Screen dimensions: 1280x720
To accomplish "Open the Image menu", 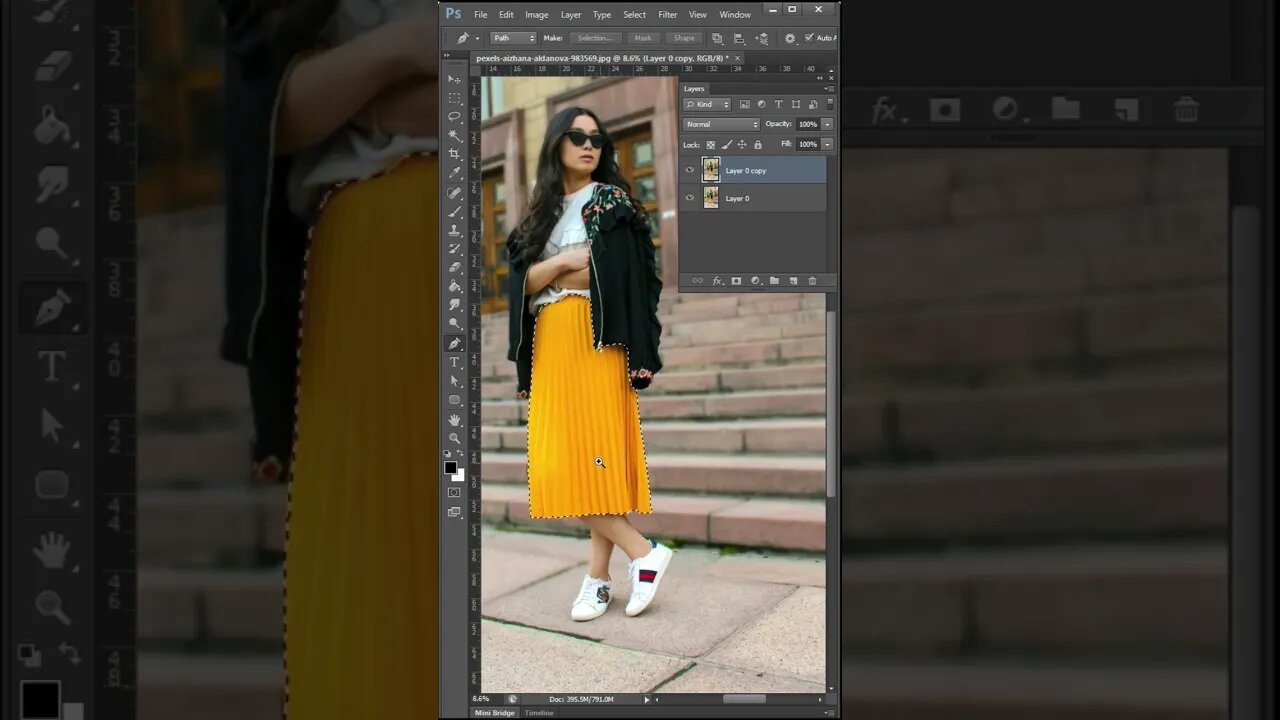I will point(537,14).
